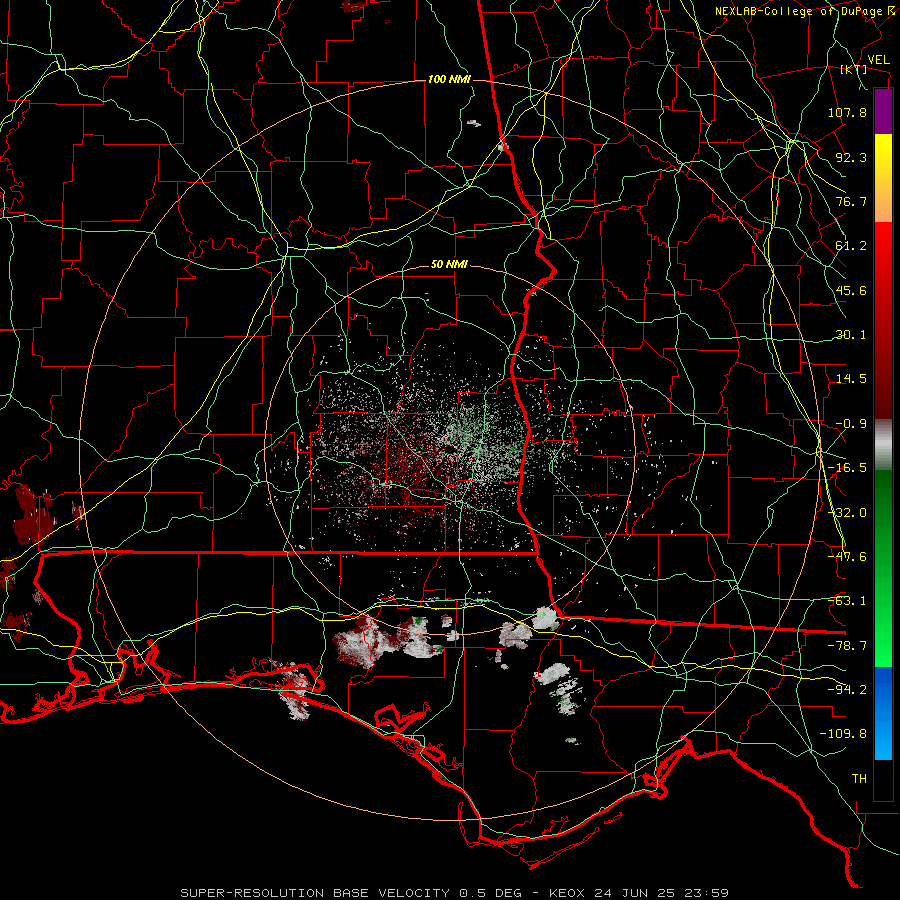Click the 50 NMI range ring label
The height and width of the screenshot is (900, 900).
(x=449, y=265)
